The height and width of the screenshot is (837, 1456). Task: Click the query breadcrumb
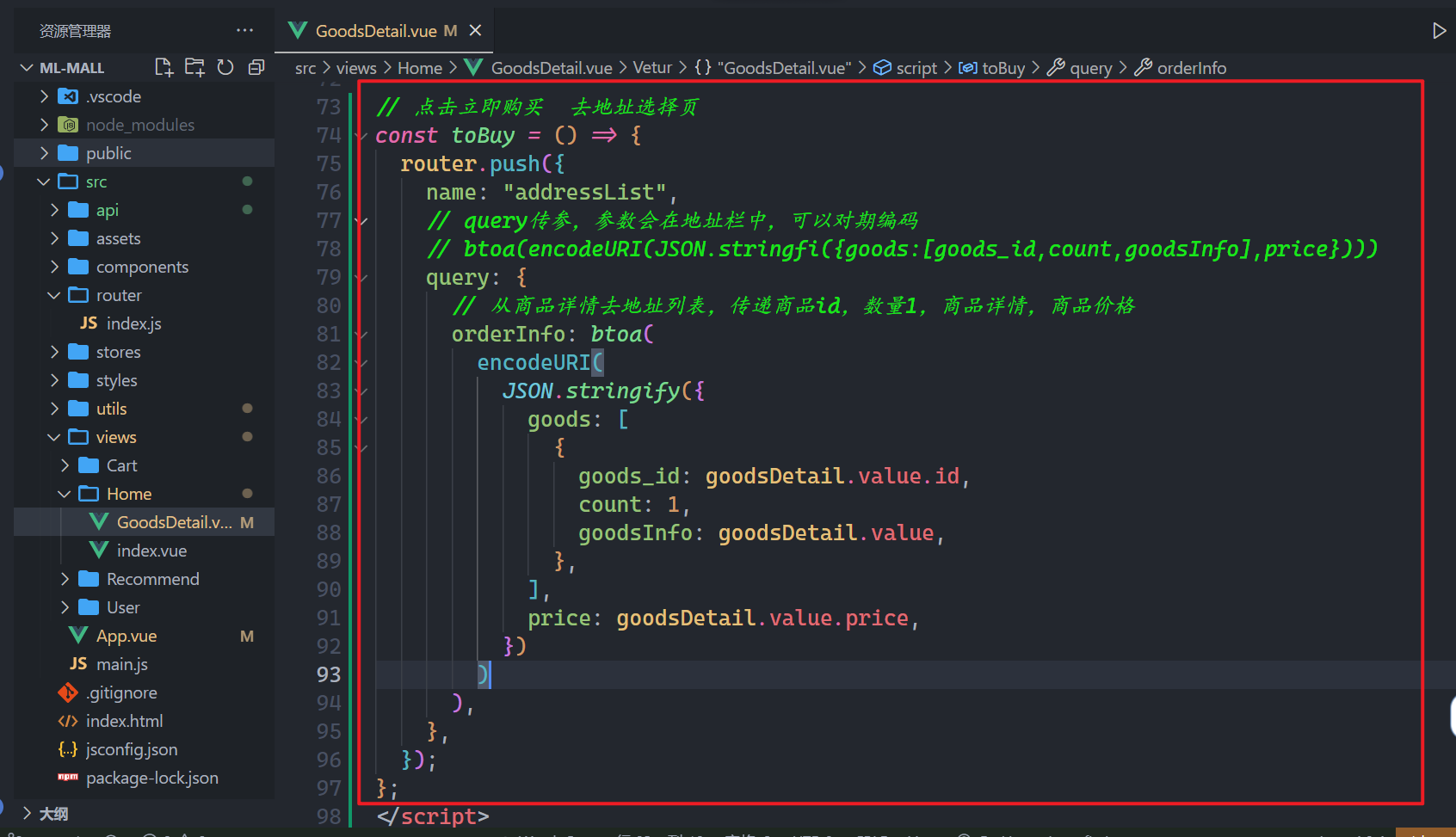click(1090, 68)
